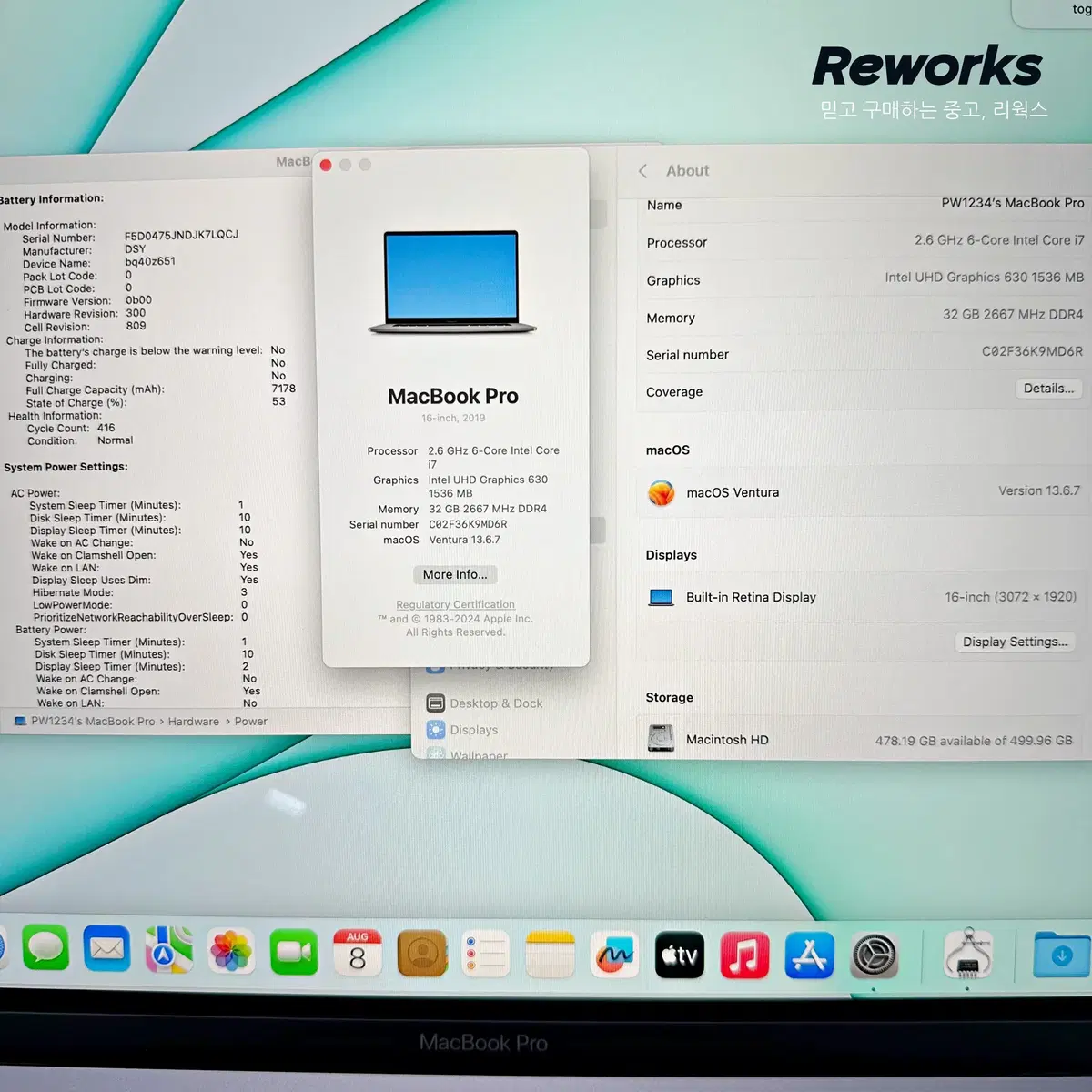Click 478.19 GB available storage text
The image size is (1092, 1092).
(974, 741)
